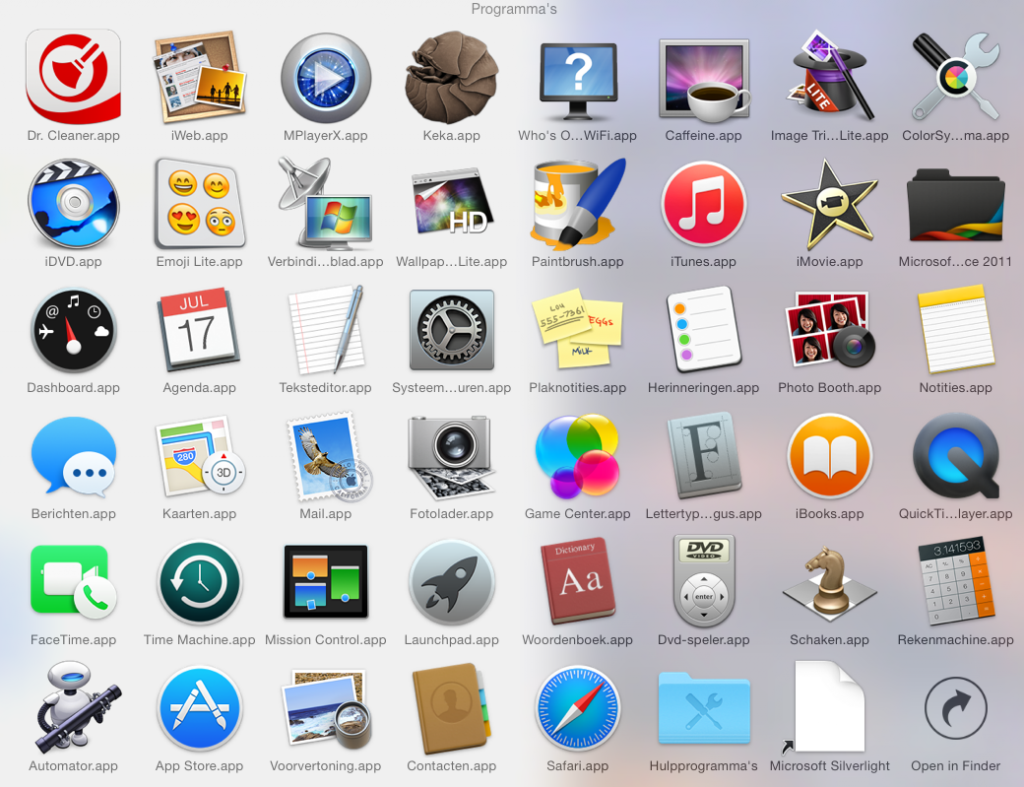Viewport: 1024px width, 787px height.
Task: Launch Agenda.app calendar
Action: tap(199, 330)
